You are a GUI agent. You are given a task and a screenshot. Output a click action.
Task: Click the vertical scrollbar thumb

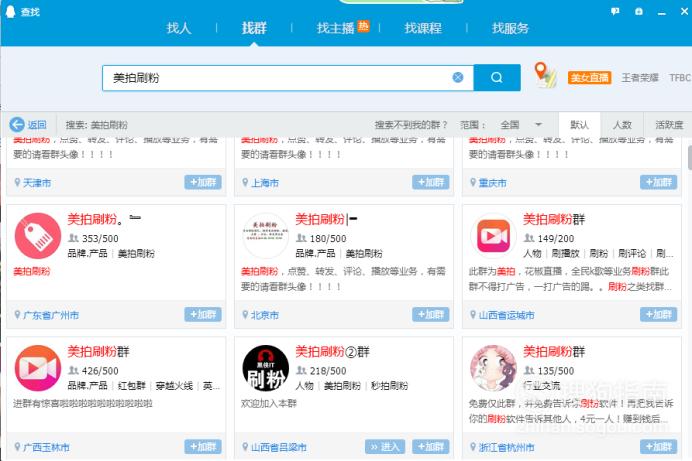689,157
